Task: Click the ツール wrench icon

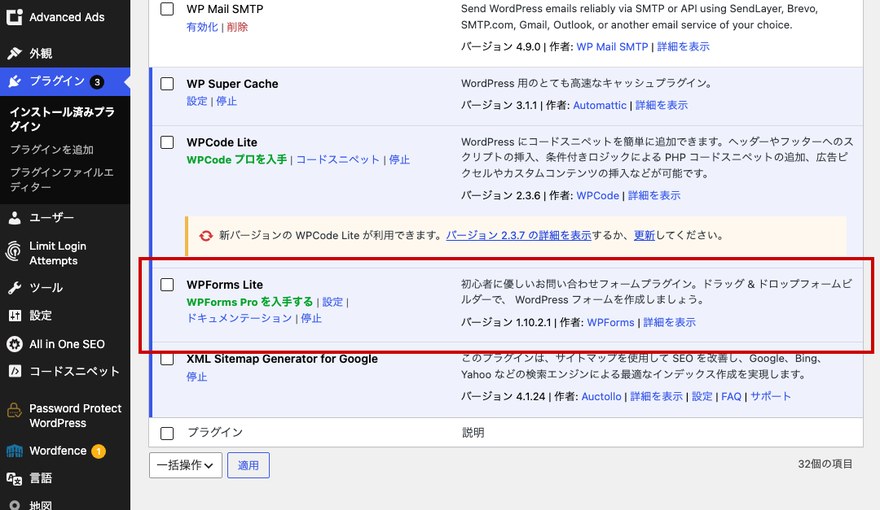Action: (15, 288)
